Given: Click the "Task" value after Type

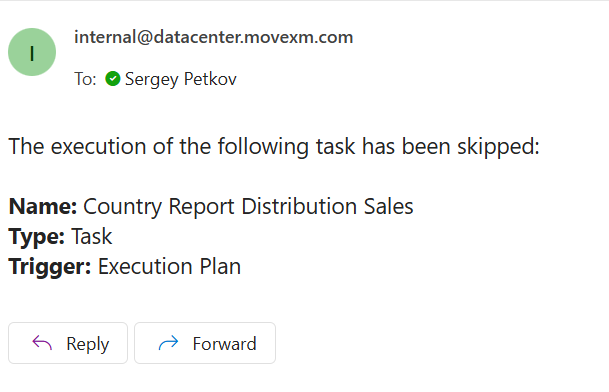Looking at the screenshot, I should pos(92,236).
